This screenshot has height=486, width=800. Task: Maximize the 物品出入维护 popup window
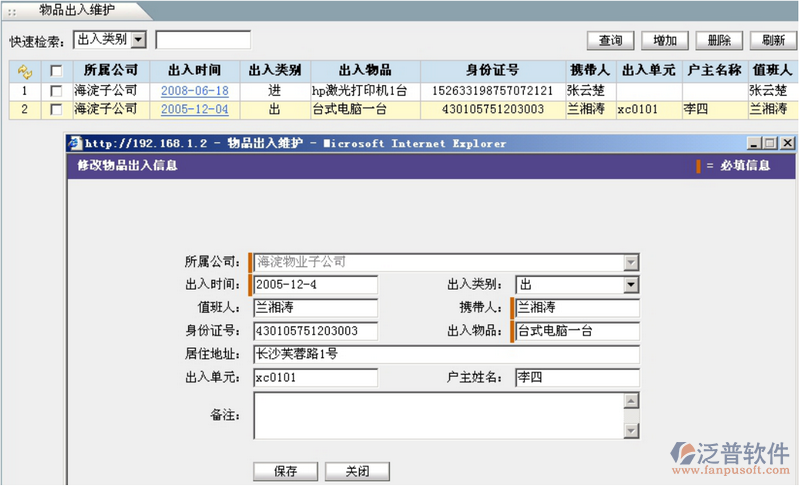(769, 143)
